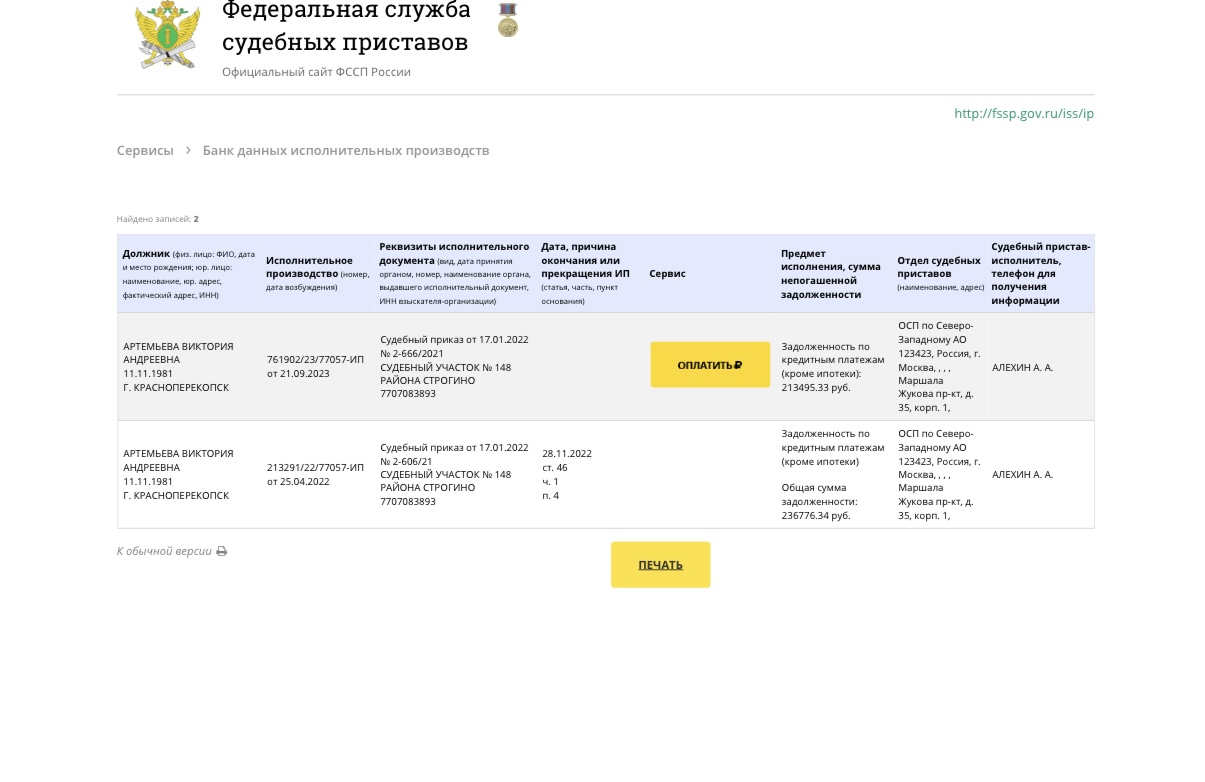
Task: Click the Федеральная служба судебных приставов title
Action: [x=346, y=27]
